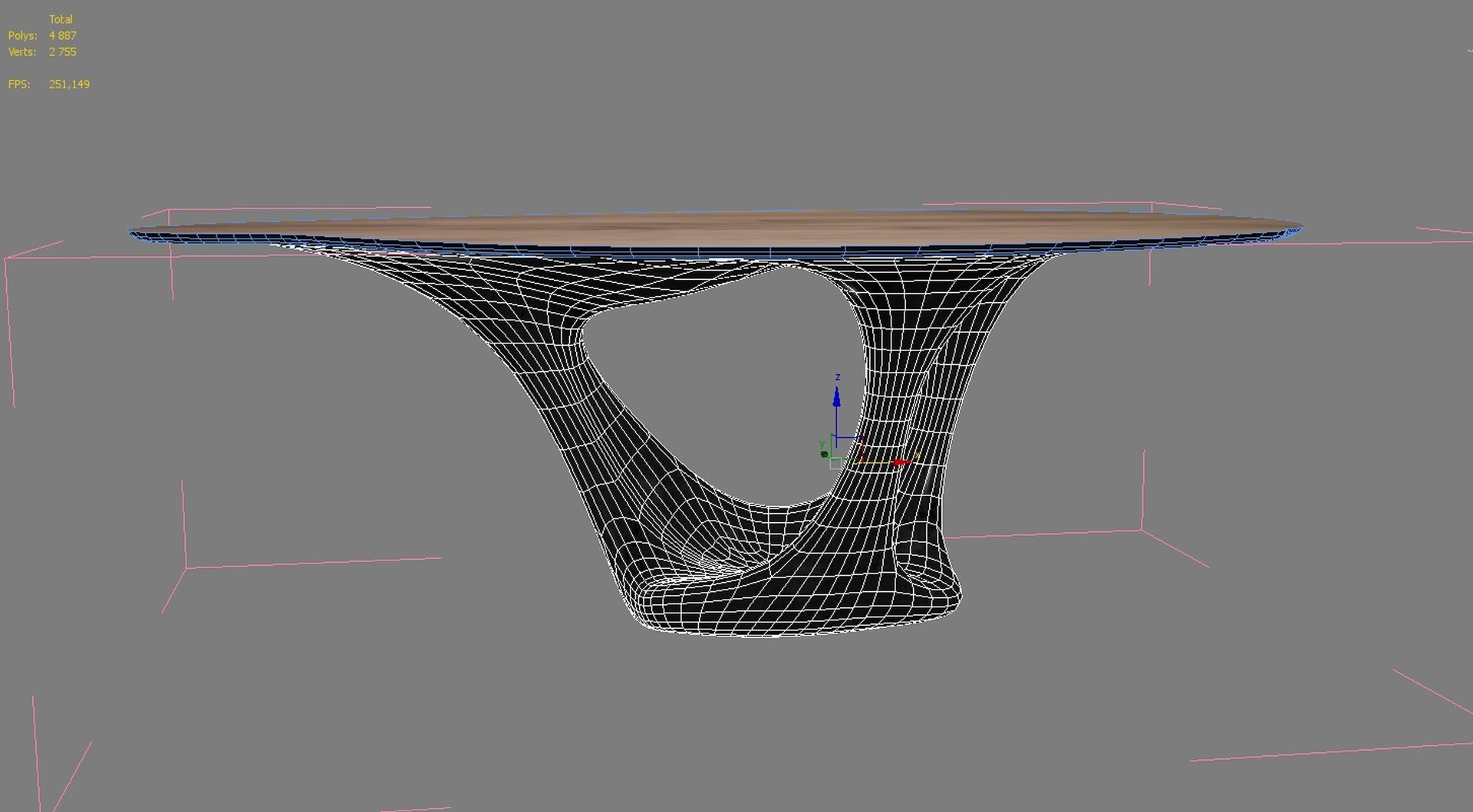Click the Polys count value 4 887
This screenshot has height=812, width=1473.
point(63,35)
